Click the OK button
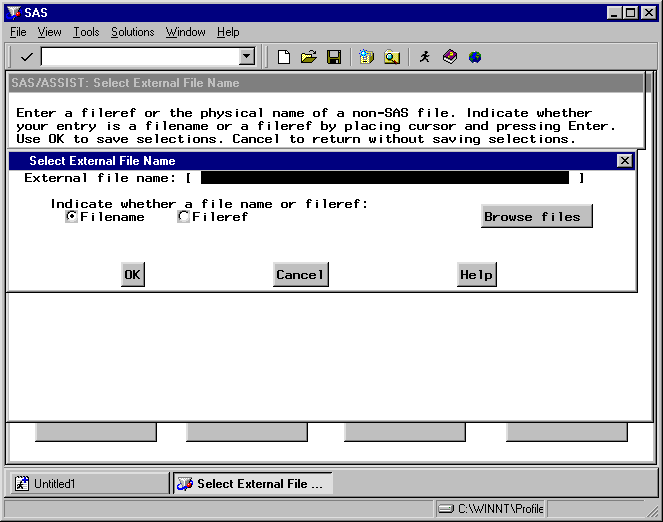 (x=133, y=275)
